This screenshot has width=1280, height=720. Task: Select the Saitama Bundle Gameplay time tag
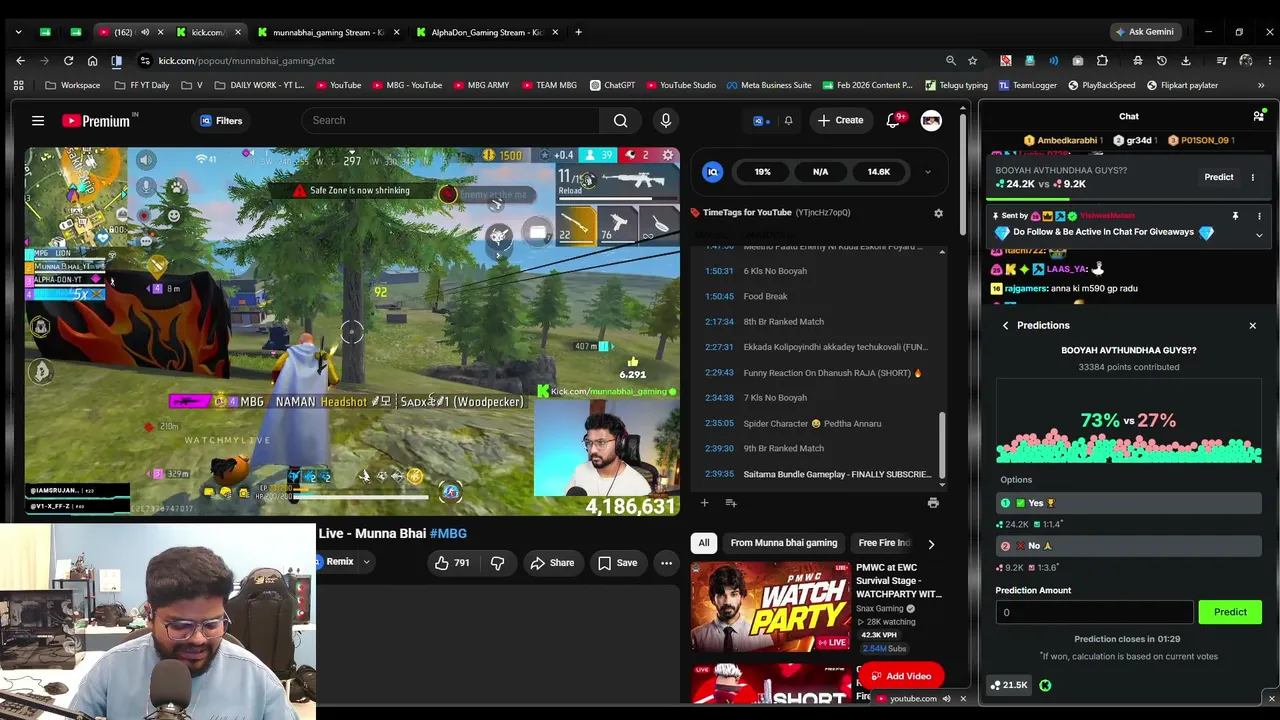point(837,474)
